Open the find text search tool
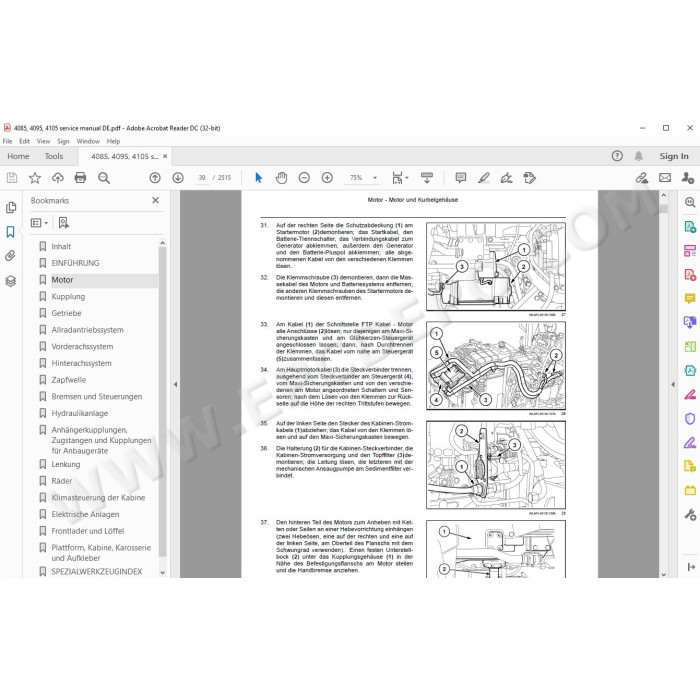Image resolution: width=700 pixels, height=700 pixels. (x=104, y=178)
